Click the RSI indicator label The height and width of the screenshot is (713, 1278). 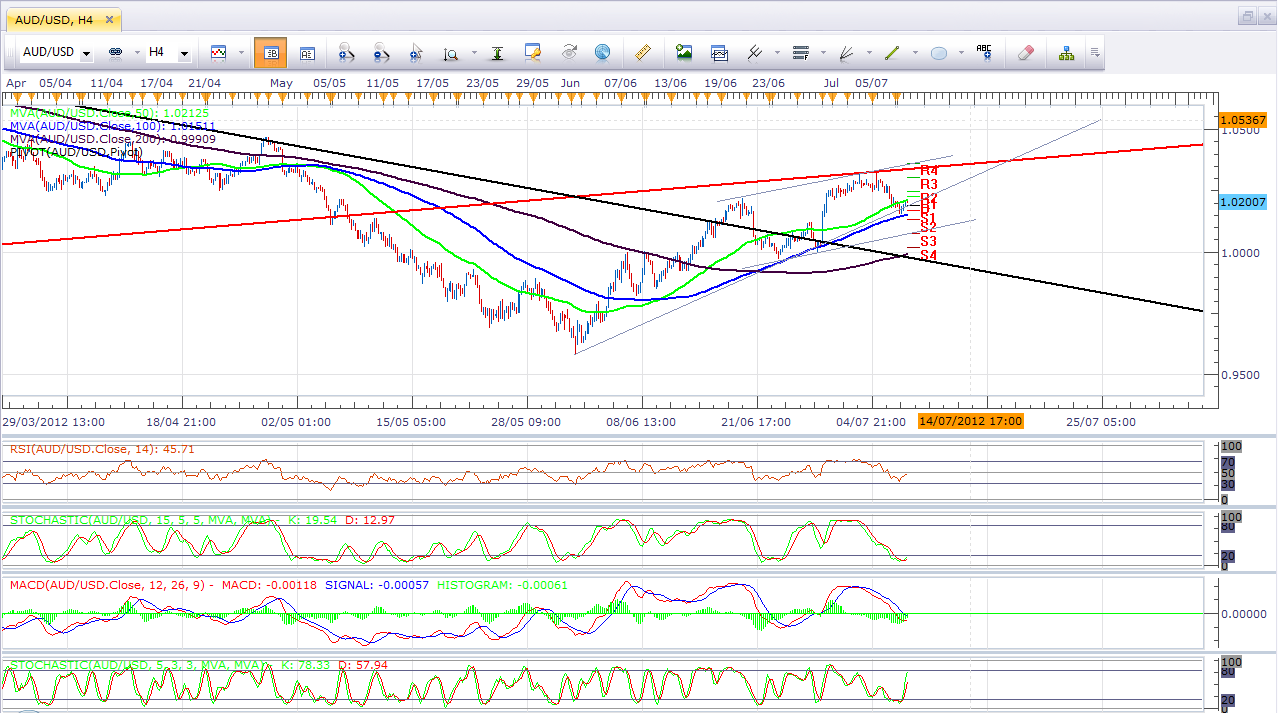[102, 449]
